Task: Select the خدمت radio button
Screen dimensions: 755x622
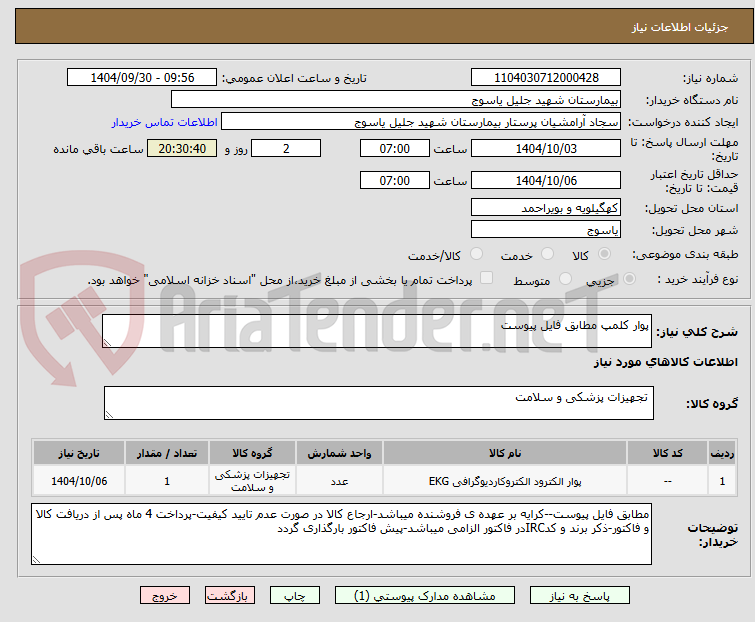Action: click(547, 254)
